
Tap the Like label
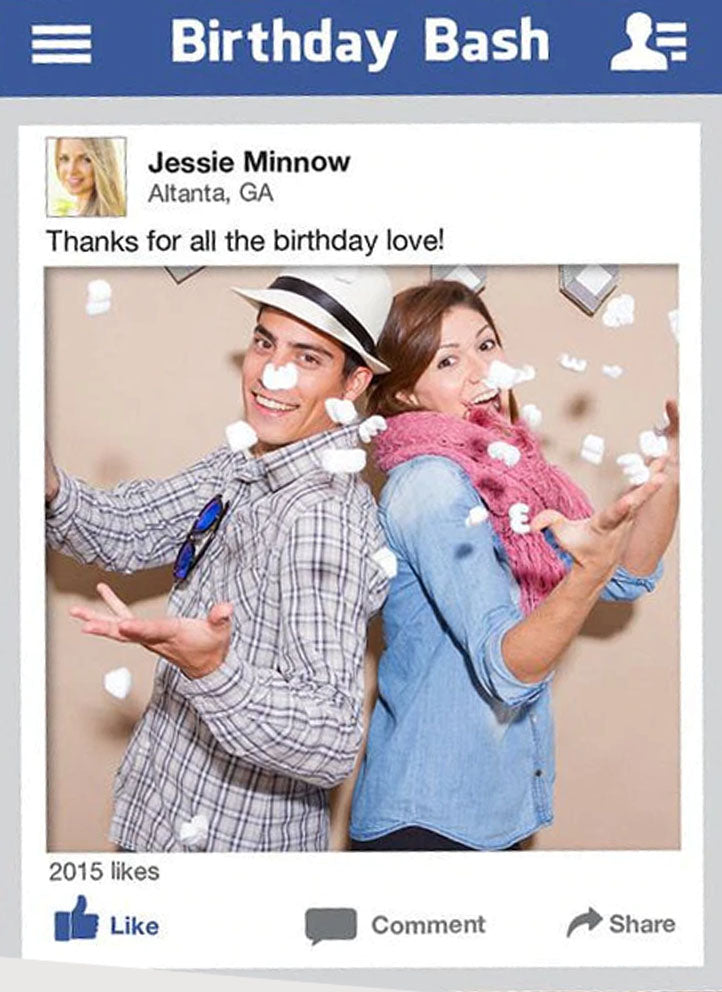click(134, 926)
